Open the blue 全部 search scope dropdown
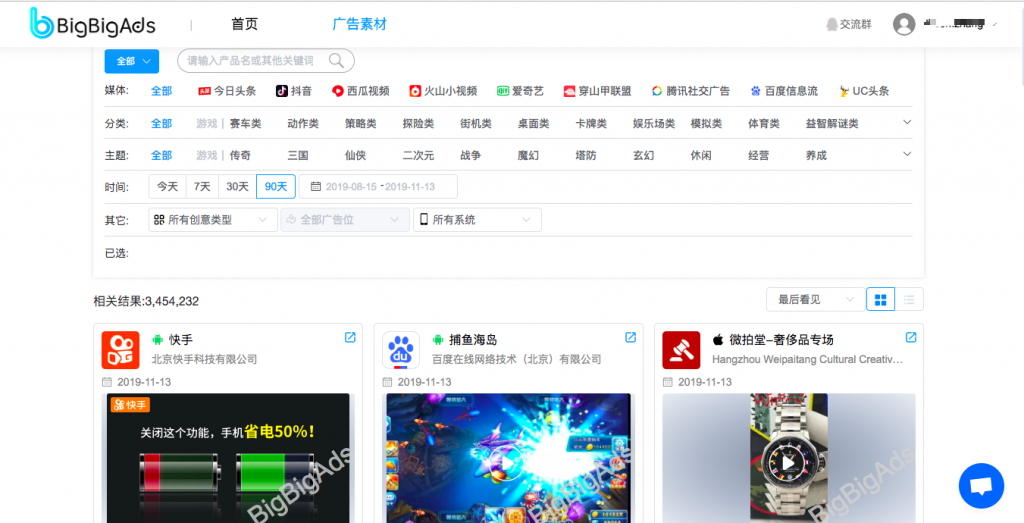 click(x=132, y=61)
